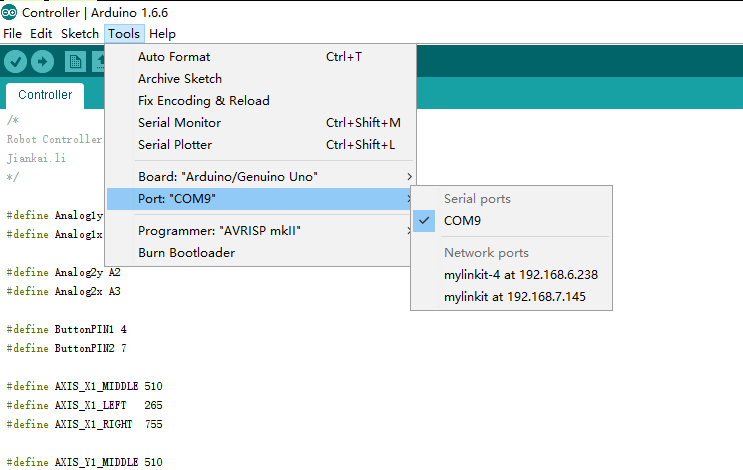Expand the Port: COM9 submenu
743x470 pixels.
click(260, 199)
